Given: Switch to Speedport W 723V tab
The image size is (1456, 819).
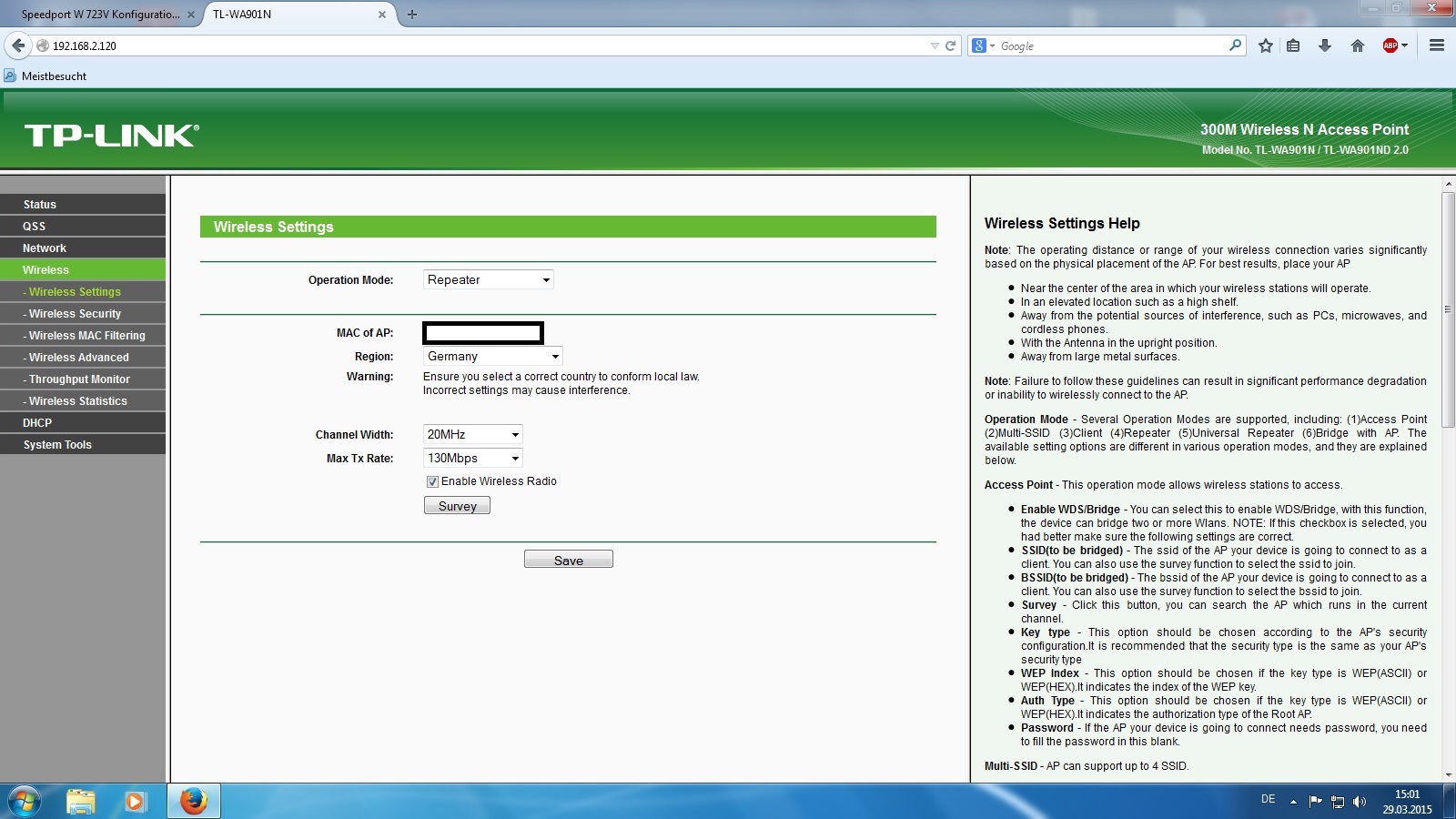Looking at the screenshot, I should click(x=100, y=15).
